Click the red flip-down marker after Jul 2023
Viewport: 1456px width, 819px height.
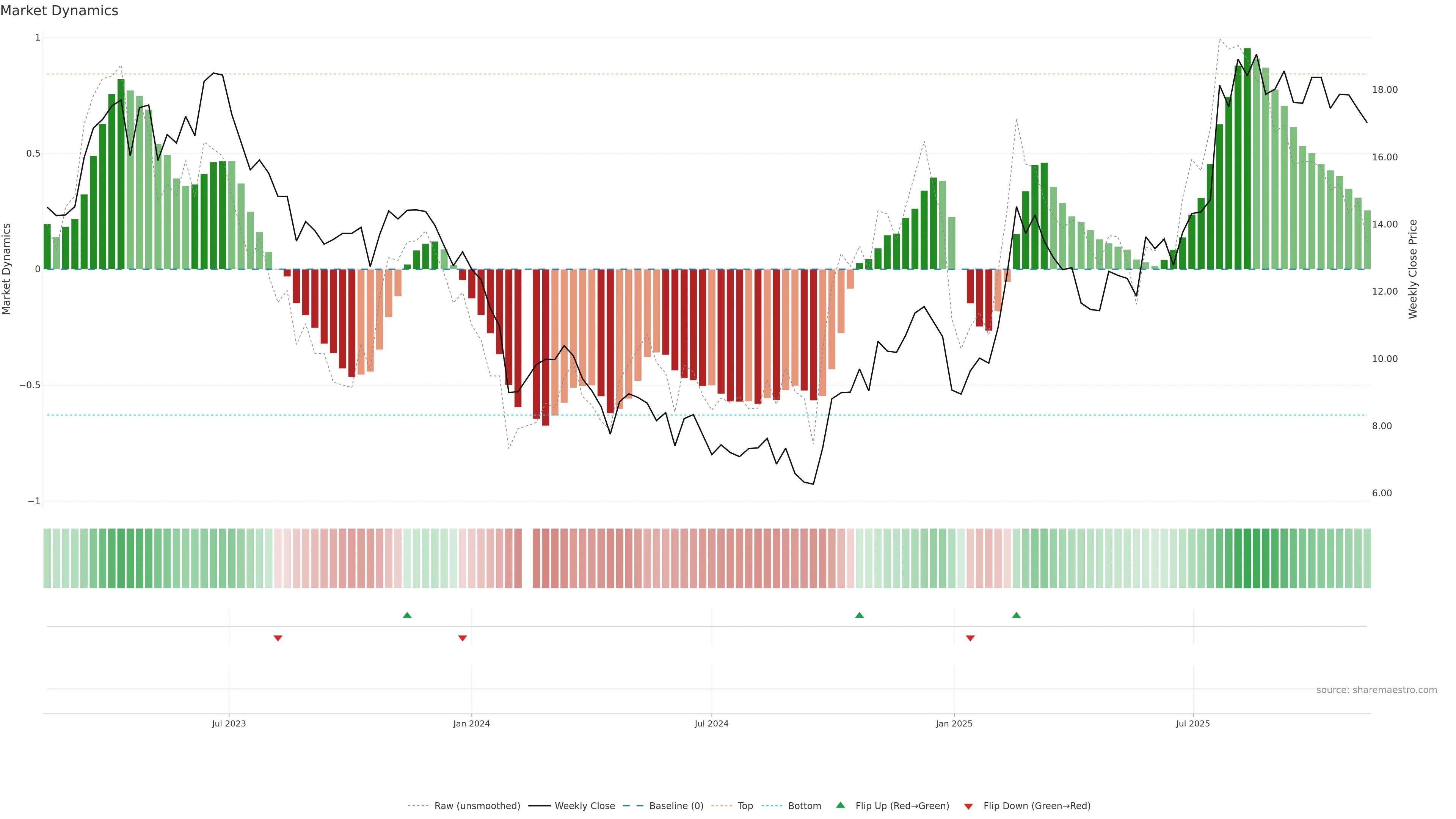[x=278, y=638]
